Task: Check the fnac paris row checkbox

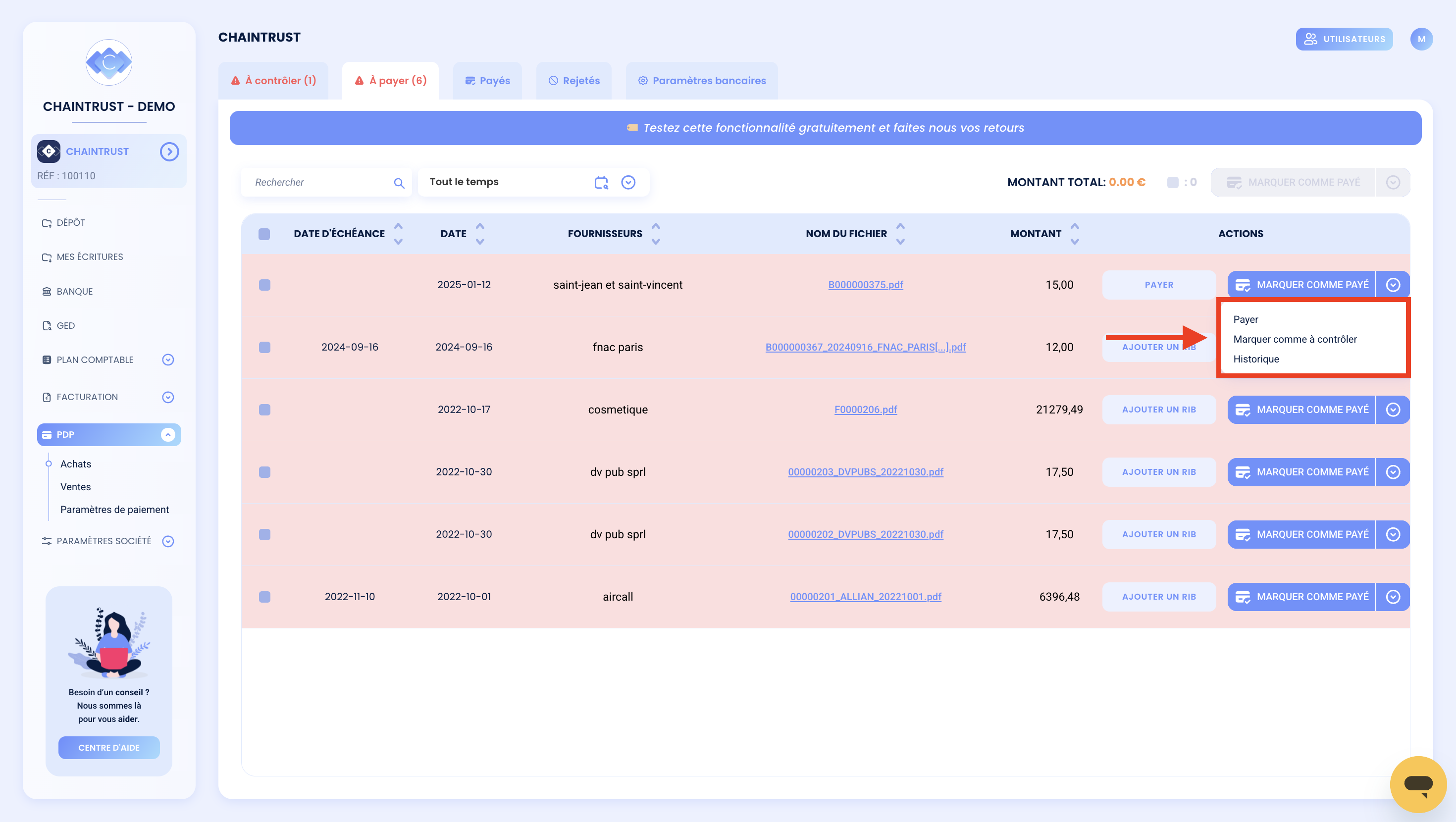Action: tap(264, 347)
